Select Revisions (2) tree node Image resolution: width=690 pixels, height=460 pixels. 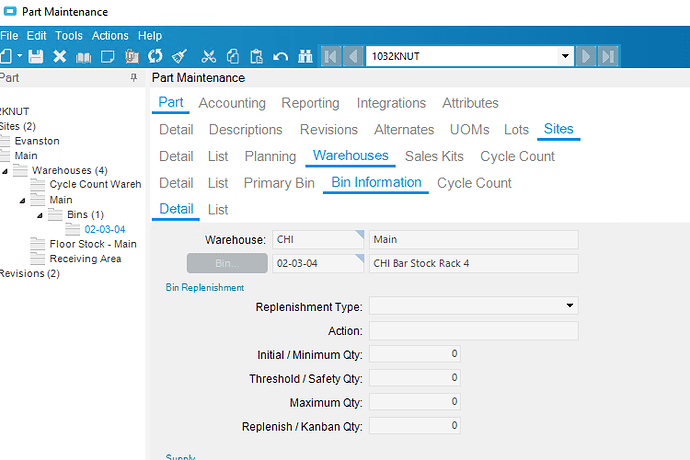pos(29,273)
